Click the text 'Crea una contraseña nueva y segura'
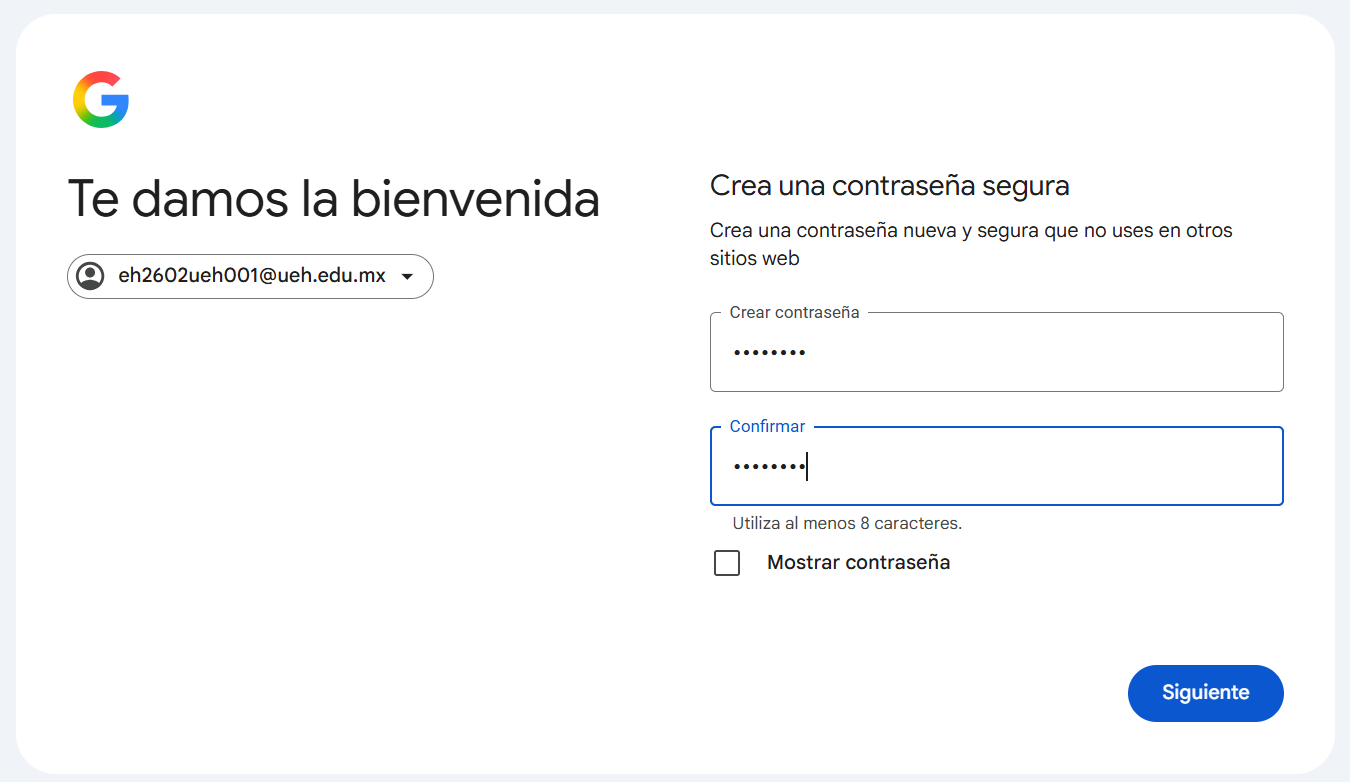Image resolution: width=1350 pixels, height=782 pixels. [x=873, y=231]
